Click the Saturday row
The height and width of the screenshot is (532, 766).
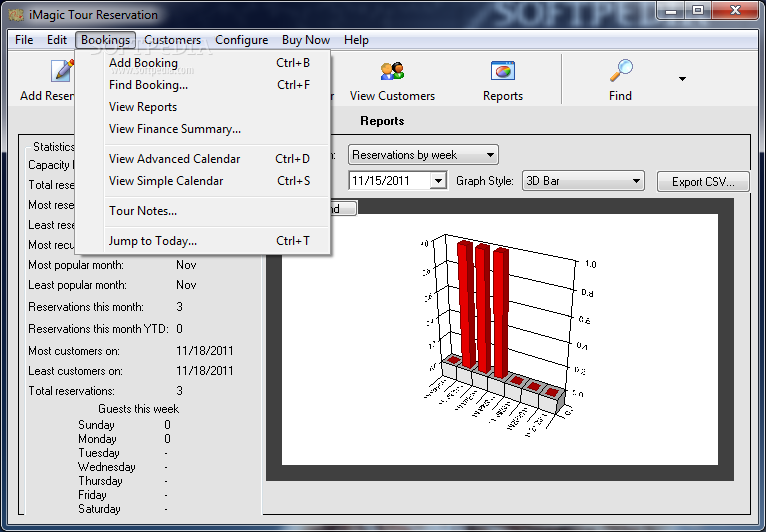pyautogui.click(x=124, y=509)
